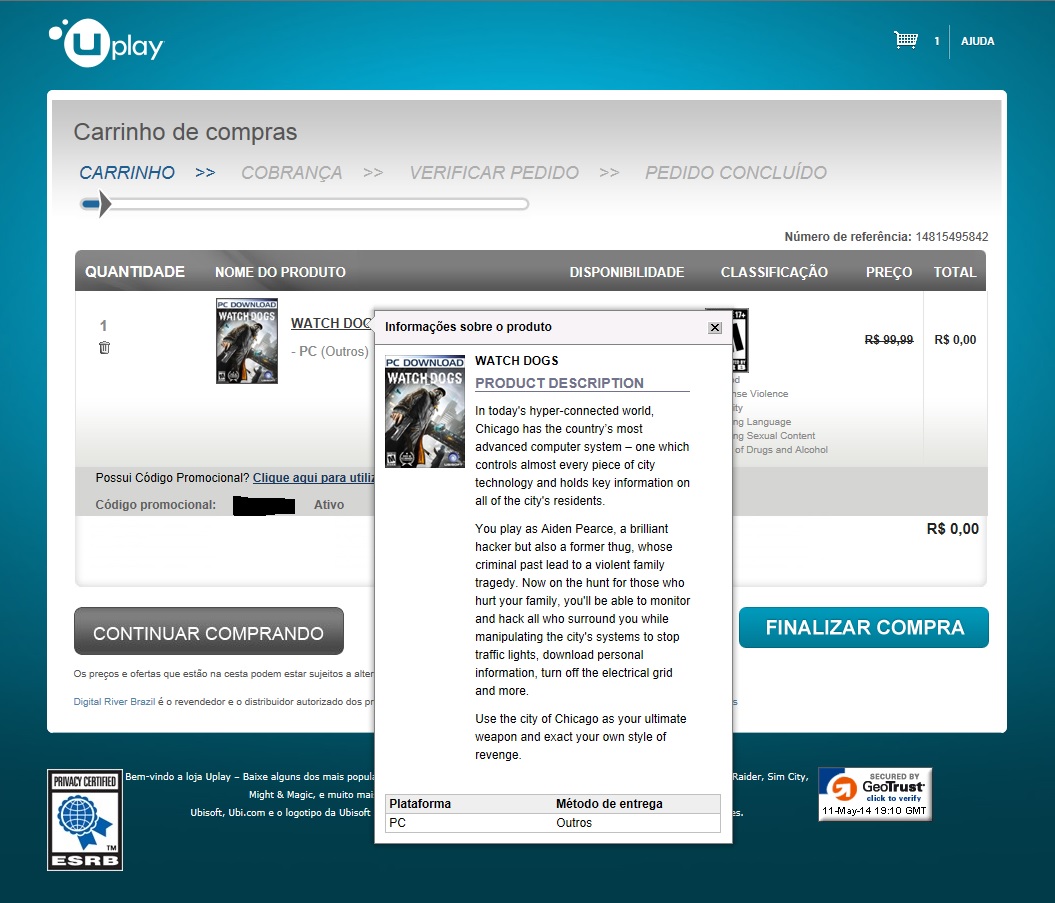Close the product information popup
1055x903 pixels.
click(x=715, y=327)
